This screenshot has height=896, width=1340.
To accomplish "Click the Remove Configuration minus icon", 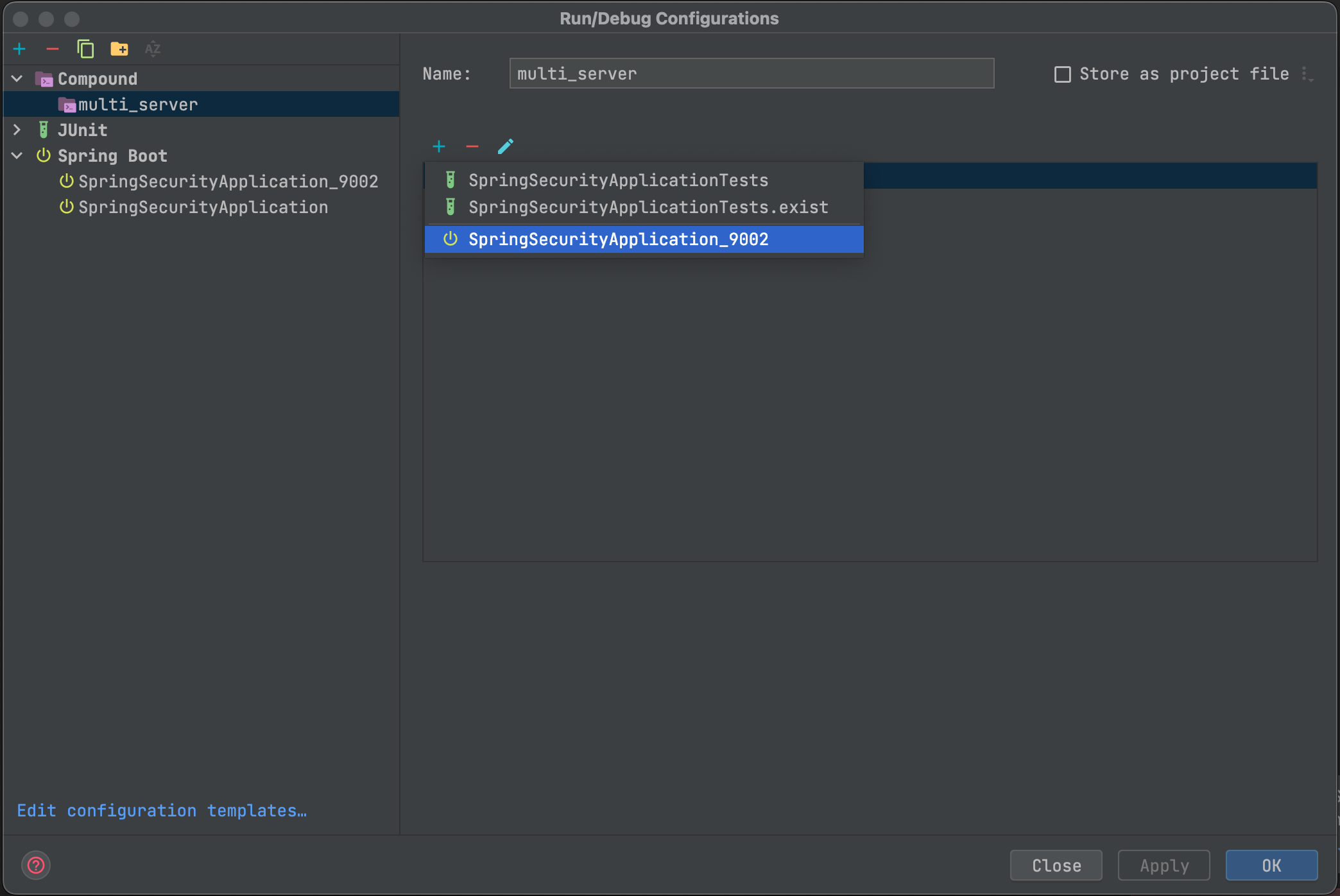I will click(53, 49).
